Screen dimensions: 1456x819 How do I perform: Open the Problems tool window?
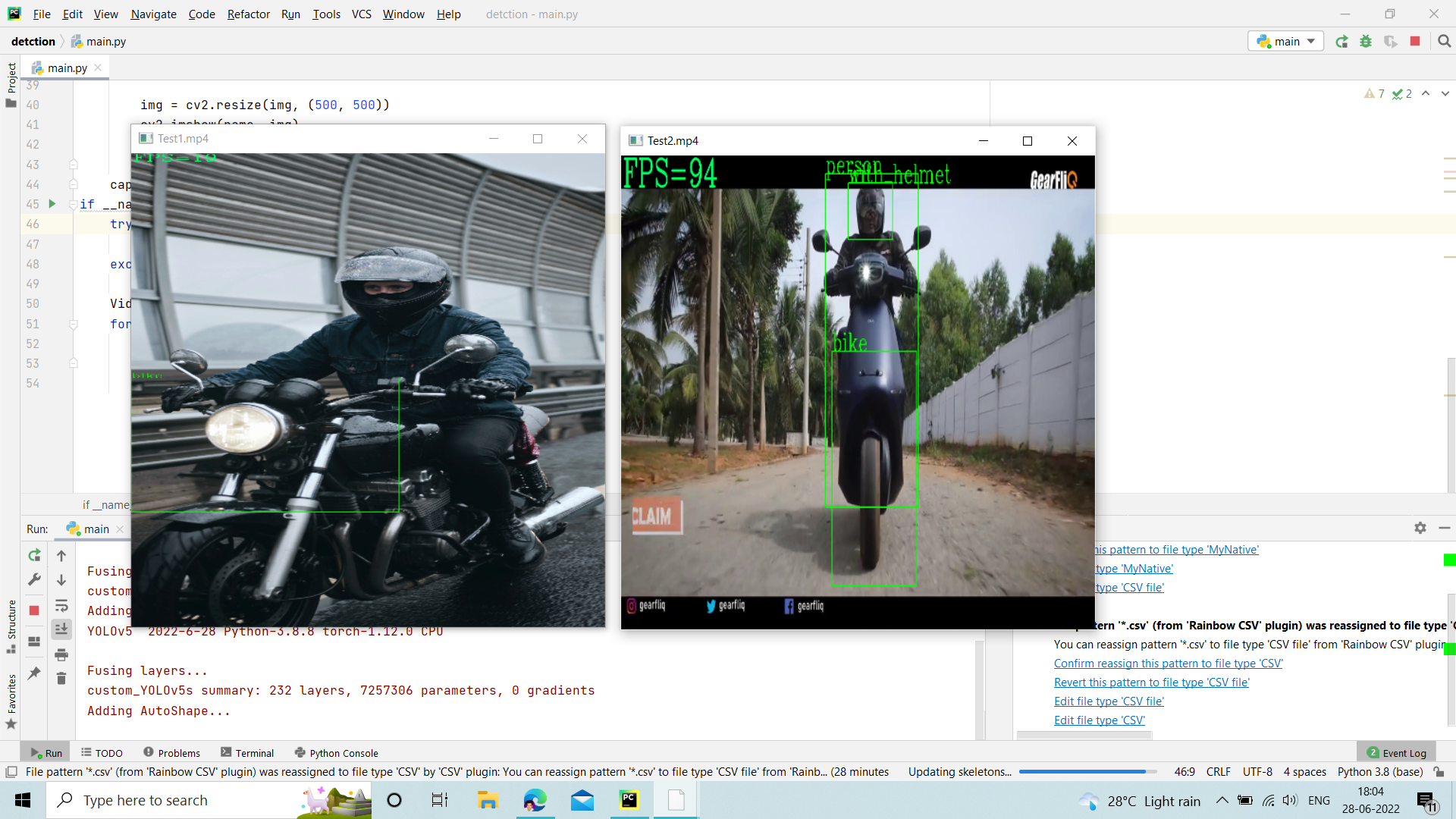[x=171, y=753]
